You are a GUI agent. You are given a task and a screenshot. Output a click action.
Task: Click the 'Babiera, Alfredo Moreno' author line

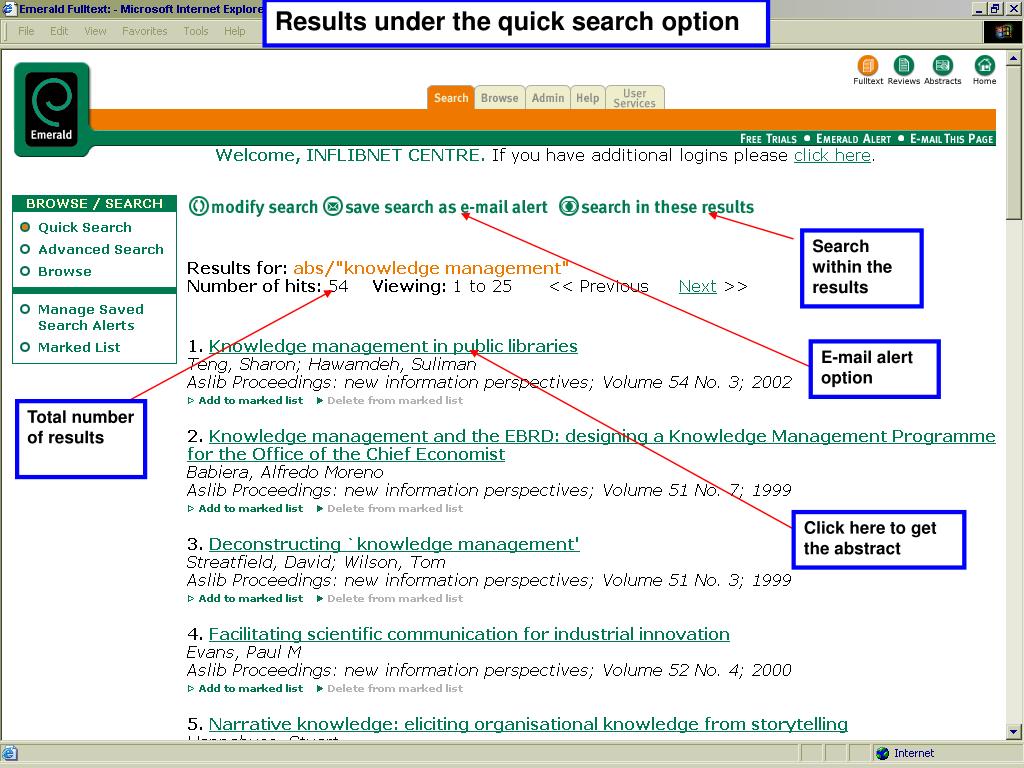tap(285, 472)
